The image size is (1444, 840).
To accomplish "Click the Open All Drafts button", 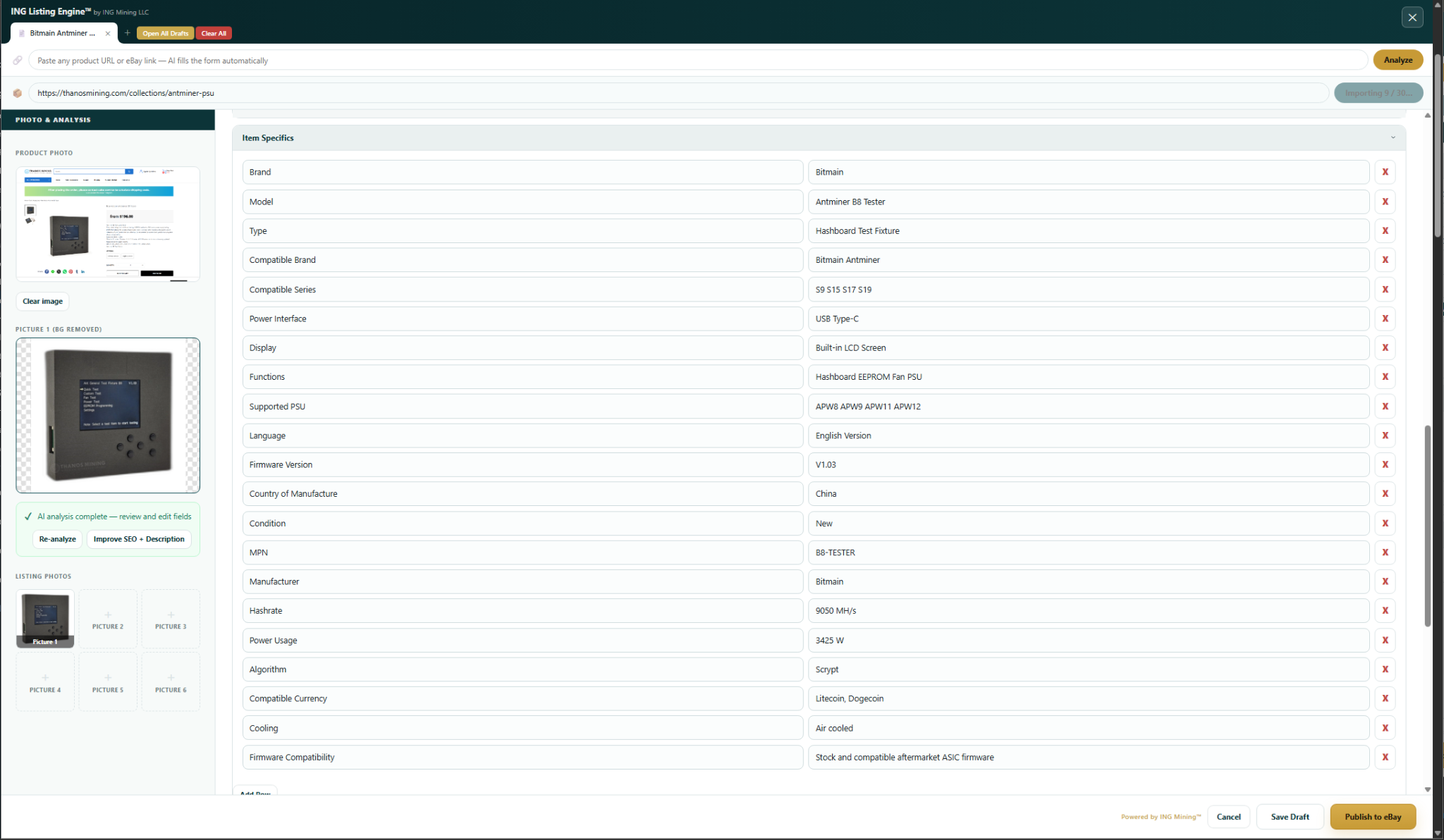I will pyautogui.click(x=165, y=33).
